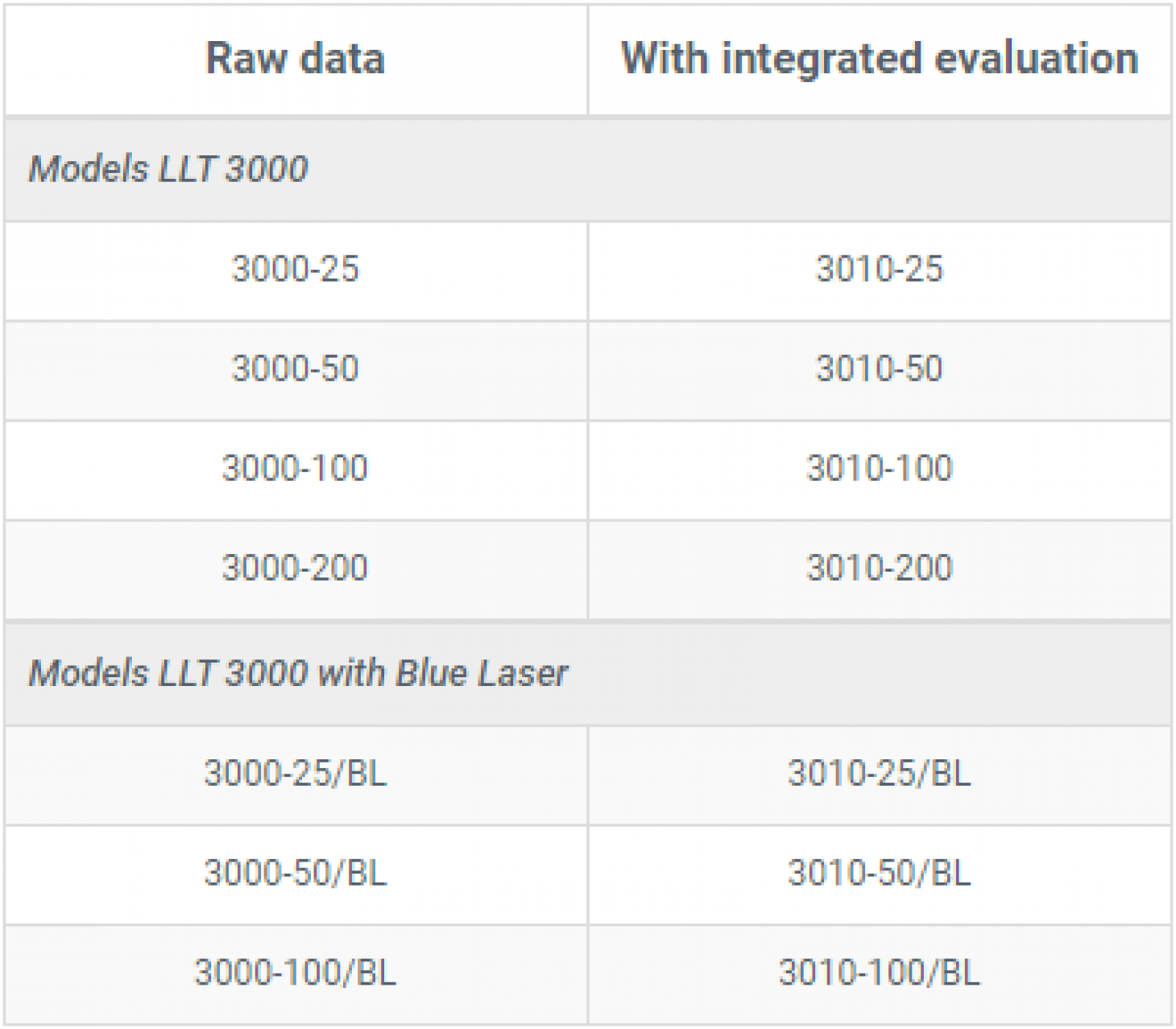Select the 3010-25 cell
This screenshot has height=1029, width=1176.
click(x=879, y=269)
